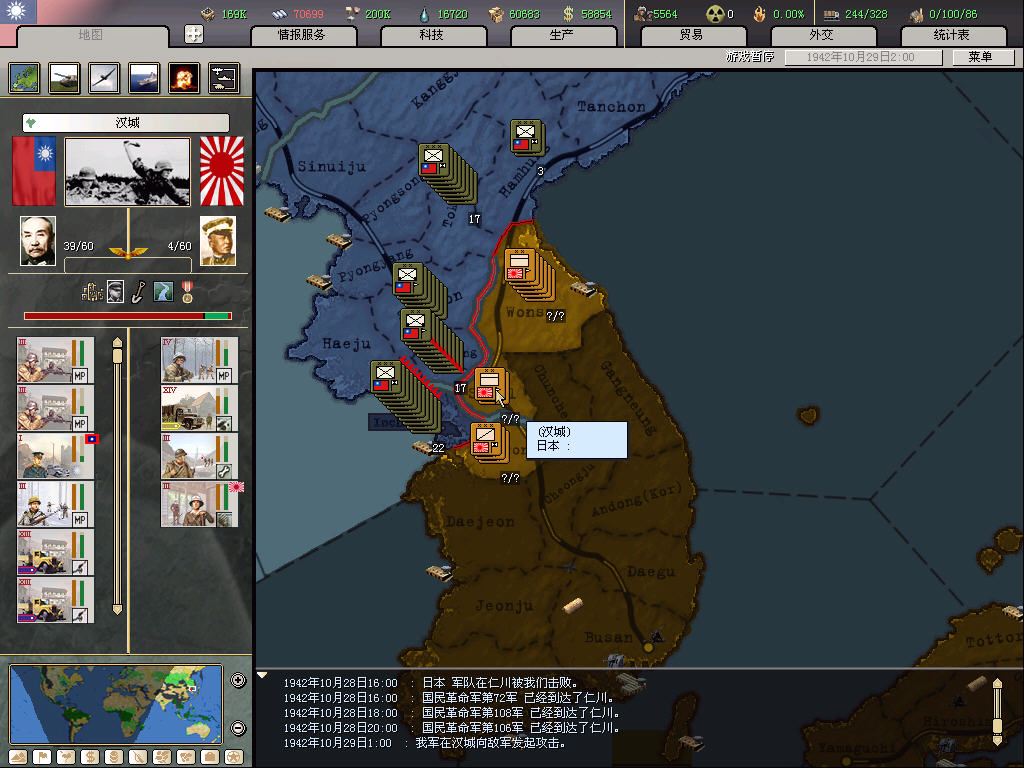Click the shovel entrenchment modifier icon

(138, 292)
